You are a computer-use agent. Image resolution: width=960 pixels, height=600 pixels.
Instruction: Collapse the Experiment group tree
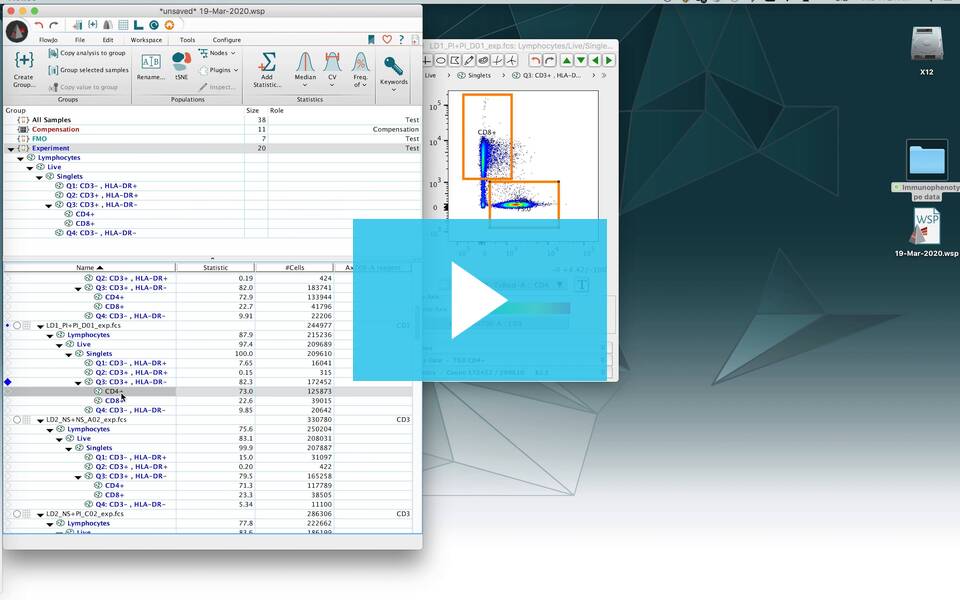tap(10, 149)
